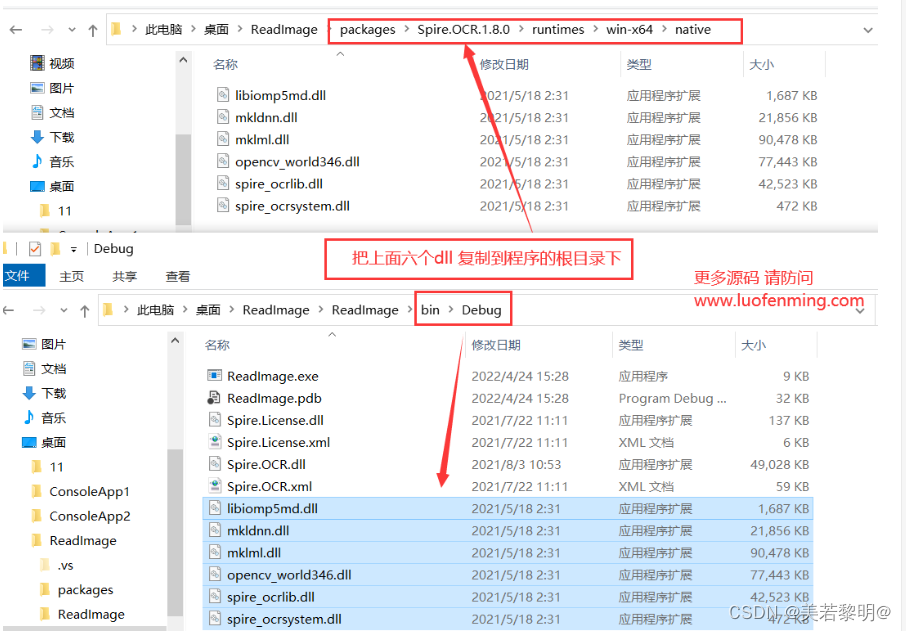Screen dimensions: 906x631
Task: Select ReadImage.pdb icon in the Debug folder
Action: pos(214,398)
